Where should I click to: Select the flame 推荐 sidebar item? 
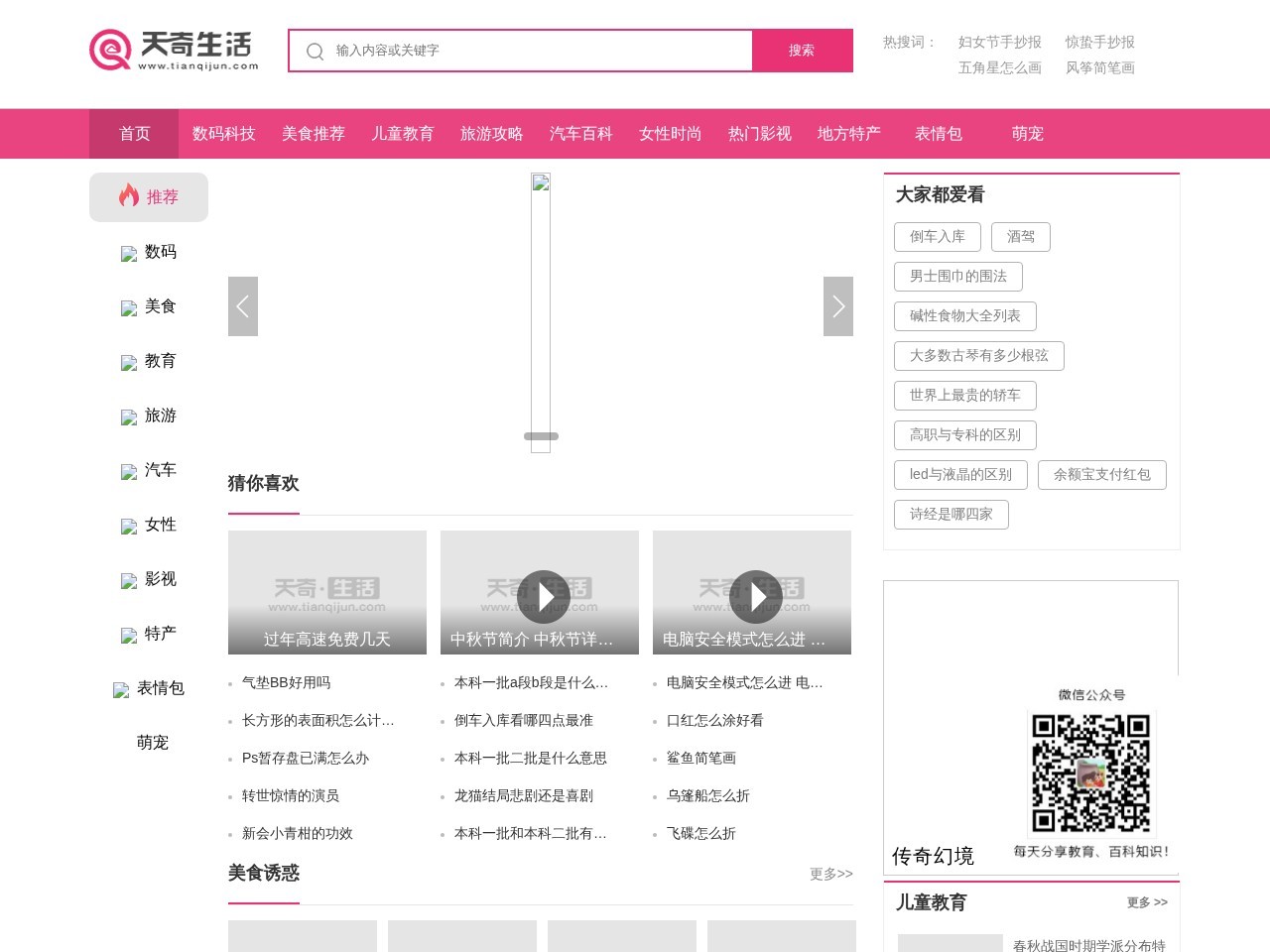(x=149, y=197)
